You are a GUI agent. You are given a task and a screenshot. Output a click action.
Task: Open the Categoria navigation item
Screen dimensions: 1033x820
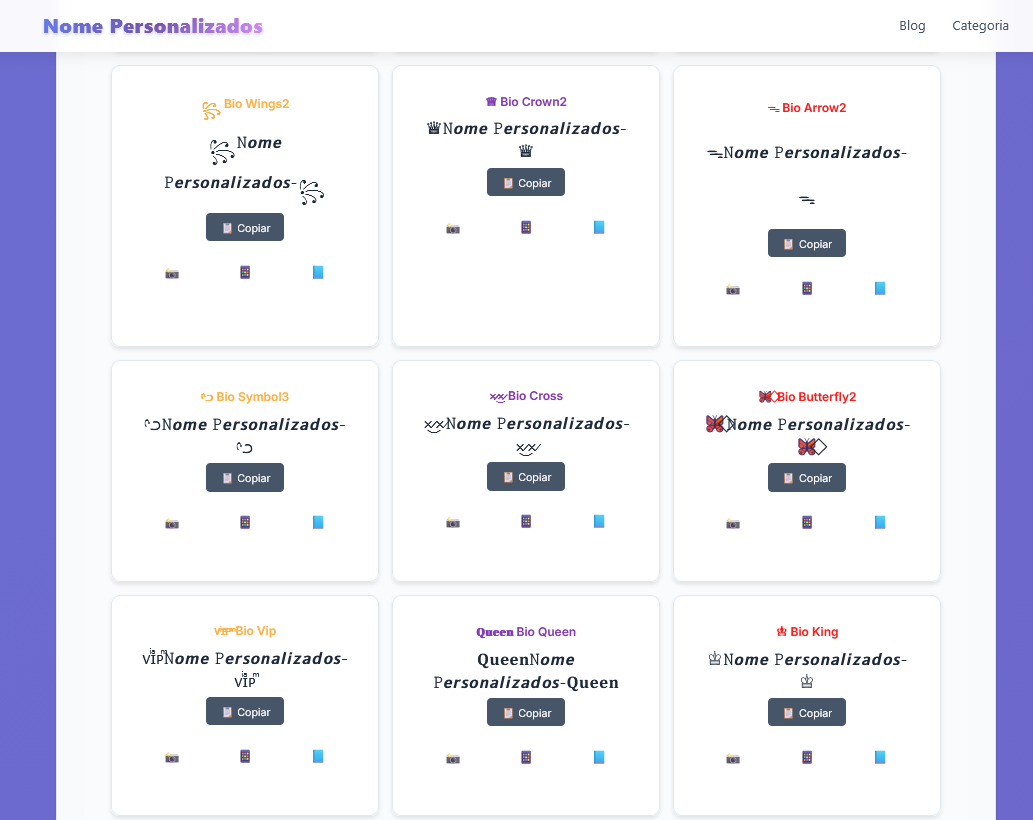[x=980, y=26]
